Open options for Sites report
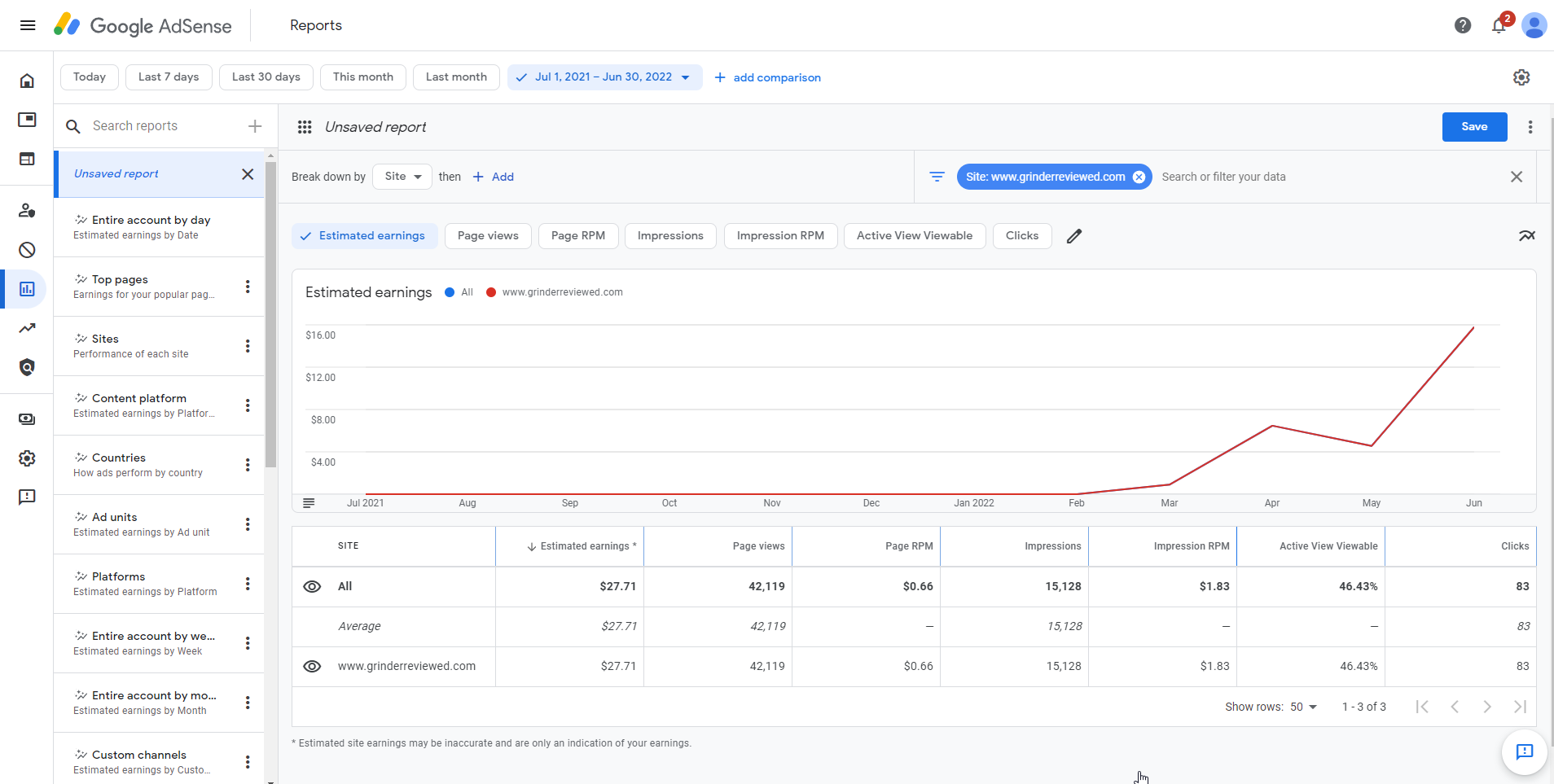The height and width of the screenshot is (784, 1554). click(x=248, y=346)
